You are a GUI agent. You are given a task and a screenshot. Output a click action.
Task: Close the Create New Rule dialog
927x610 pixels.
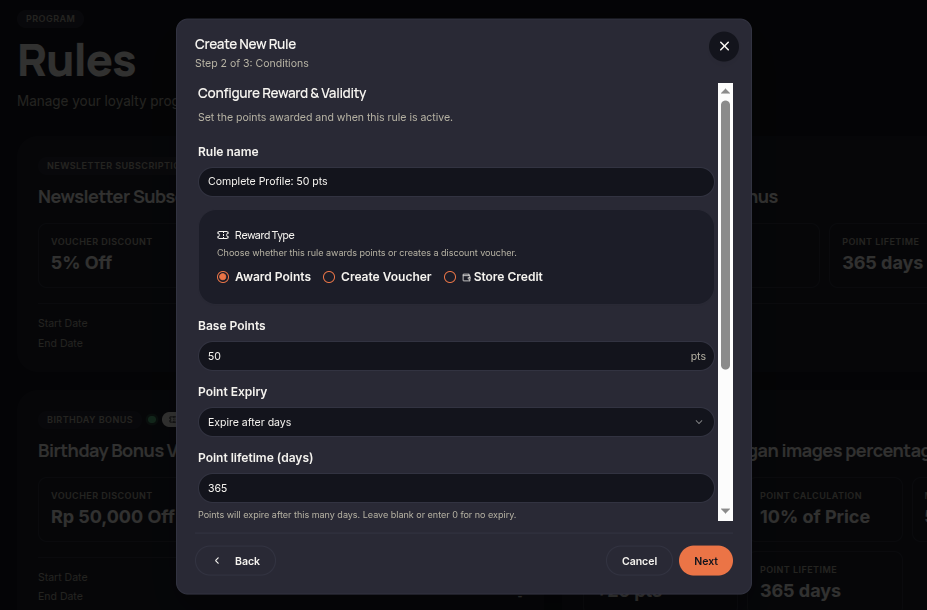(x=724, y=46)
